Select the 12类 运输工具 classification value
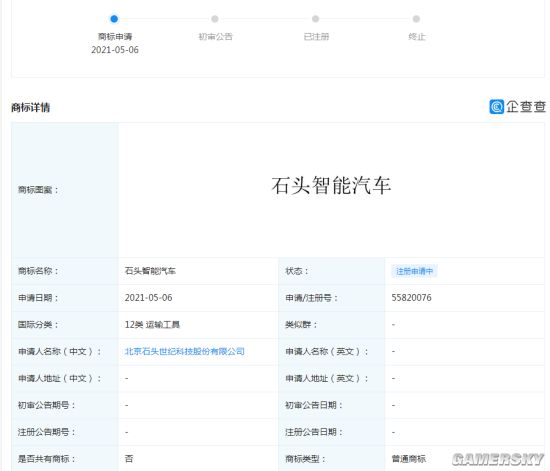The width and height of the screenshot is (550, 471). coord(152,324)
